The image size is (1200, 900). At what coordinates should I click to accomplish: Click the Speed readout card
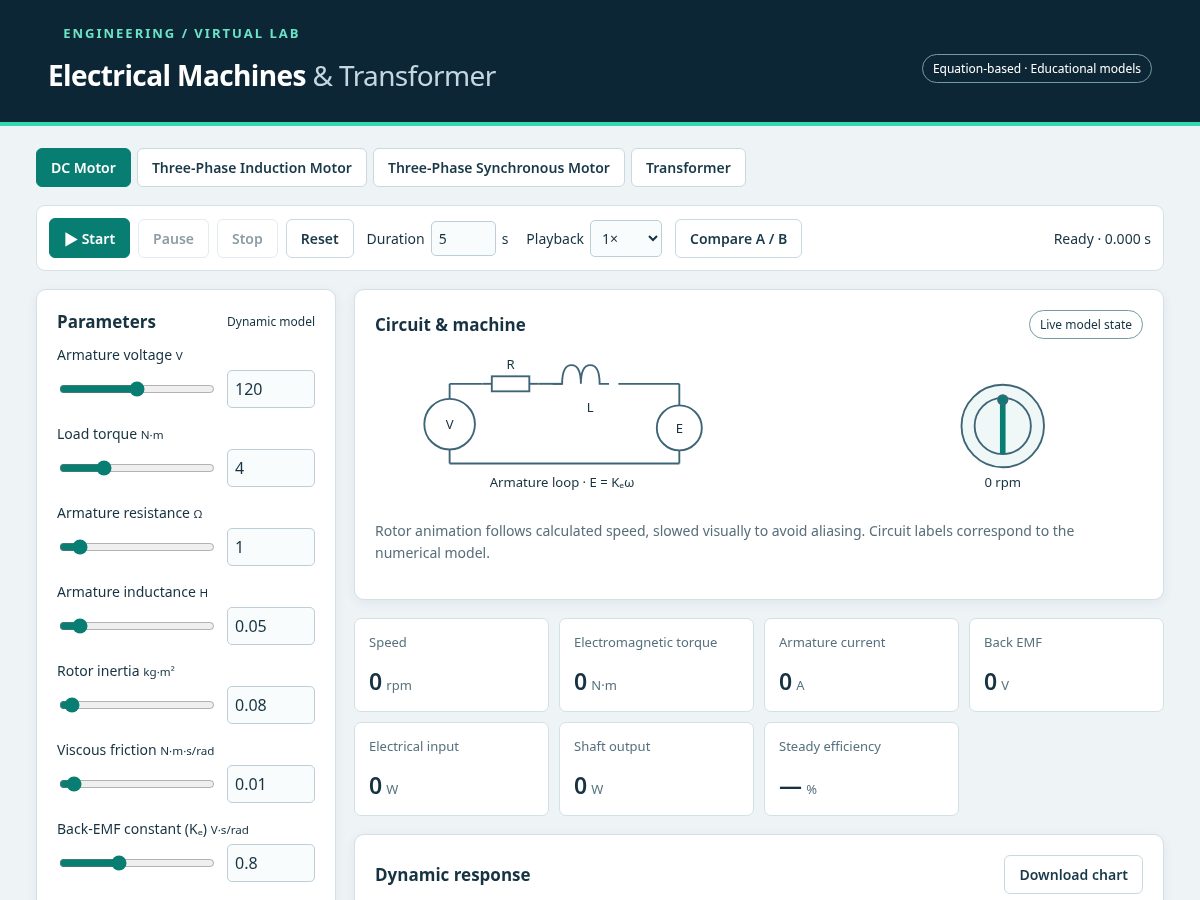[x=451, y=665]
